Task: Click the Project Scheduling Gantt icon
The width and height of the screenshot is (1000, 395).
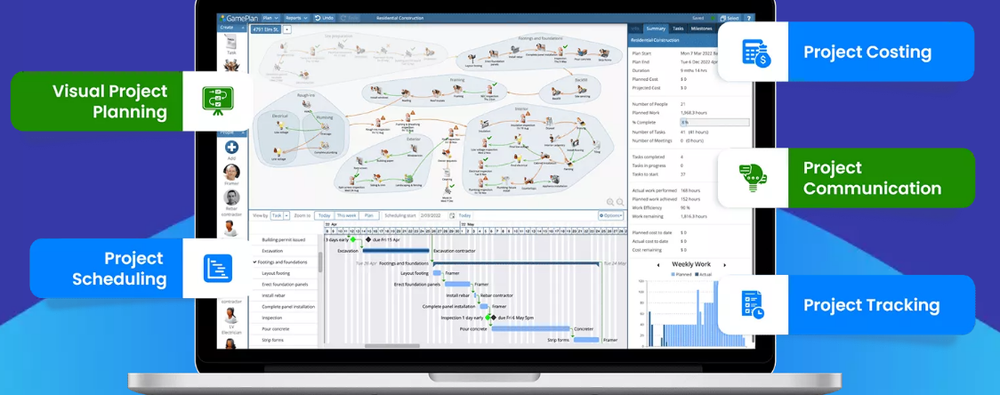Action: [217, 268]
